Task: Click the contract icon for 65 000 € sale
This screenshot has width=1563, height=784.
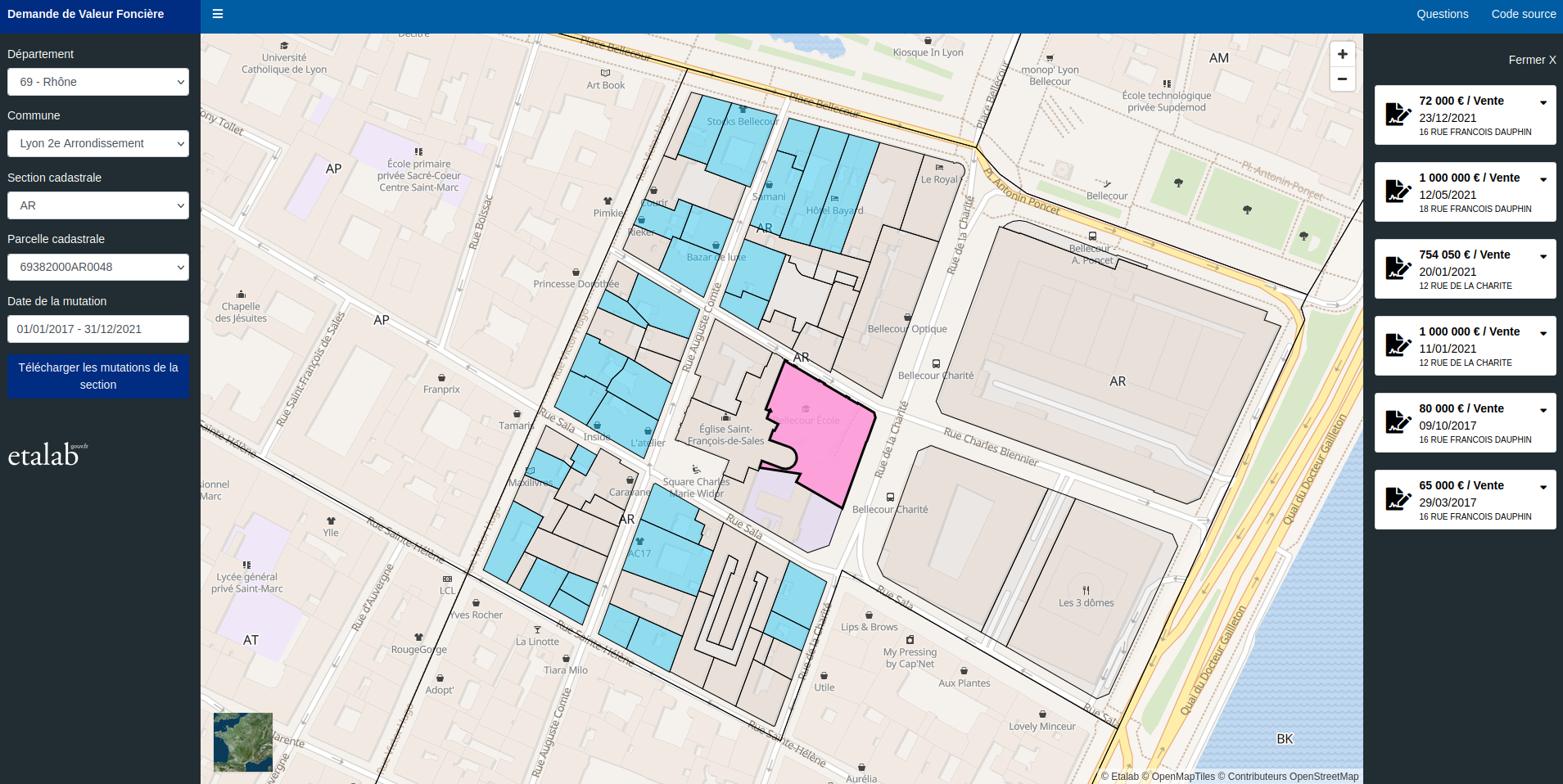Action: click(1397, 499)
